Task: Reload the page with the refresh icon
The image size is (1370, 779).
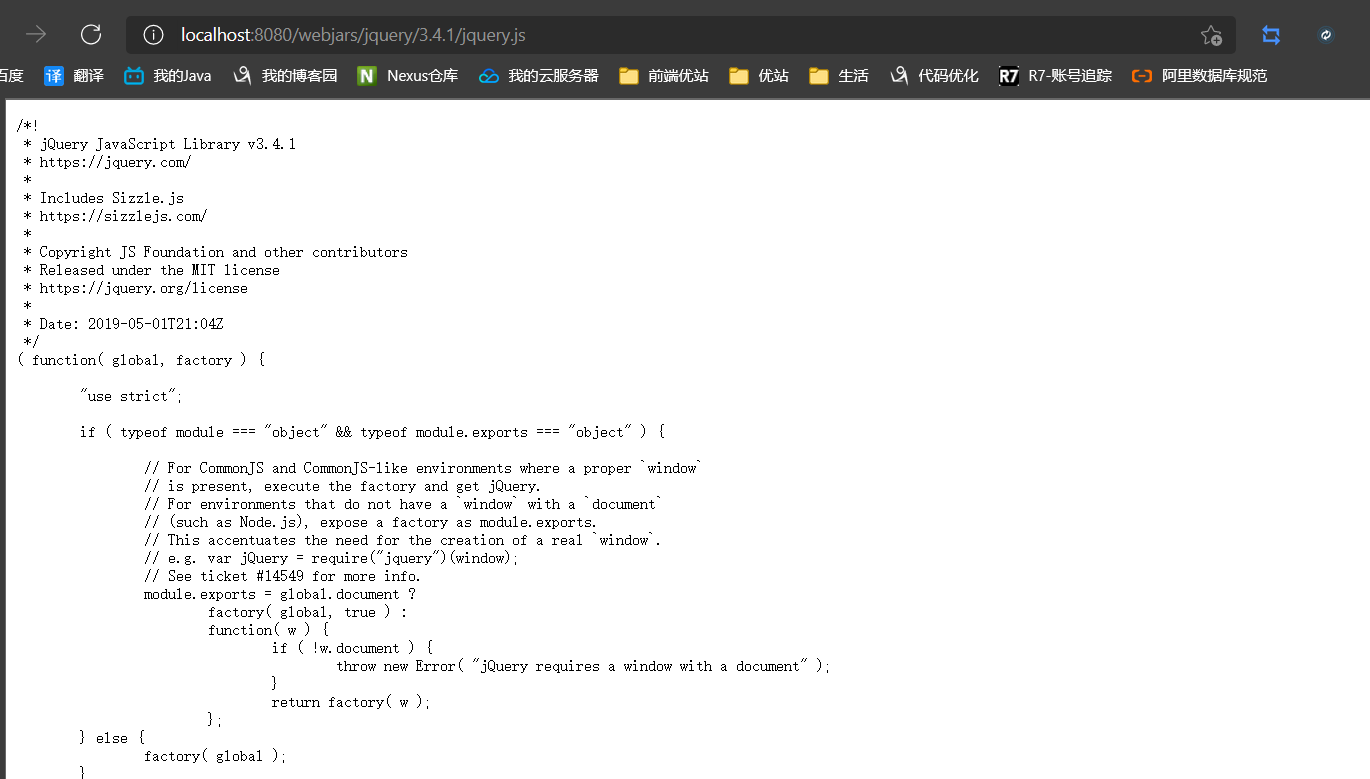Action: (x=91, y=35)
